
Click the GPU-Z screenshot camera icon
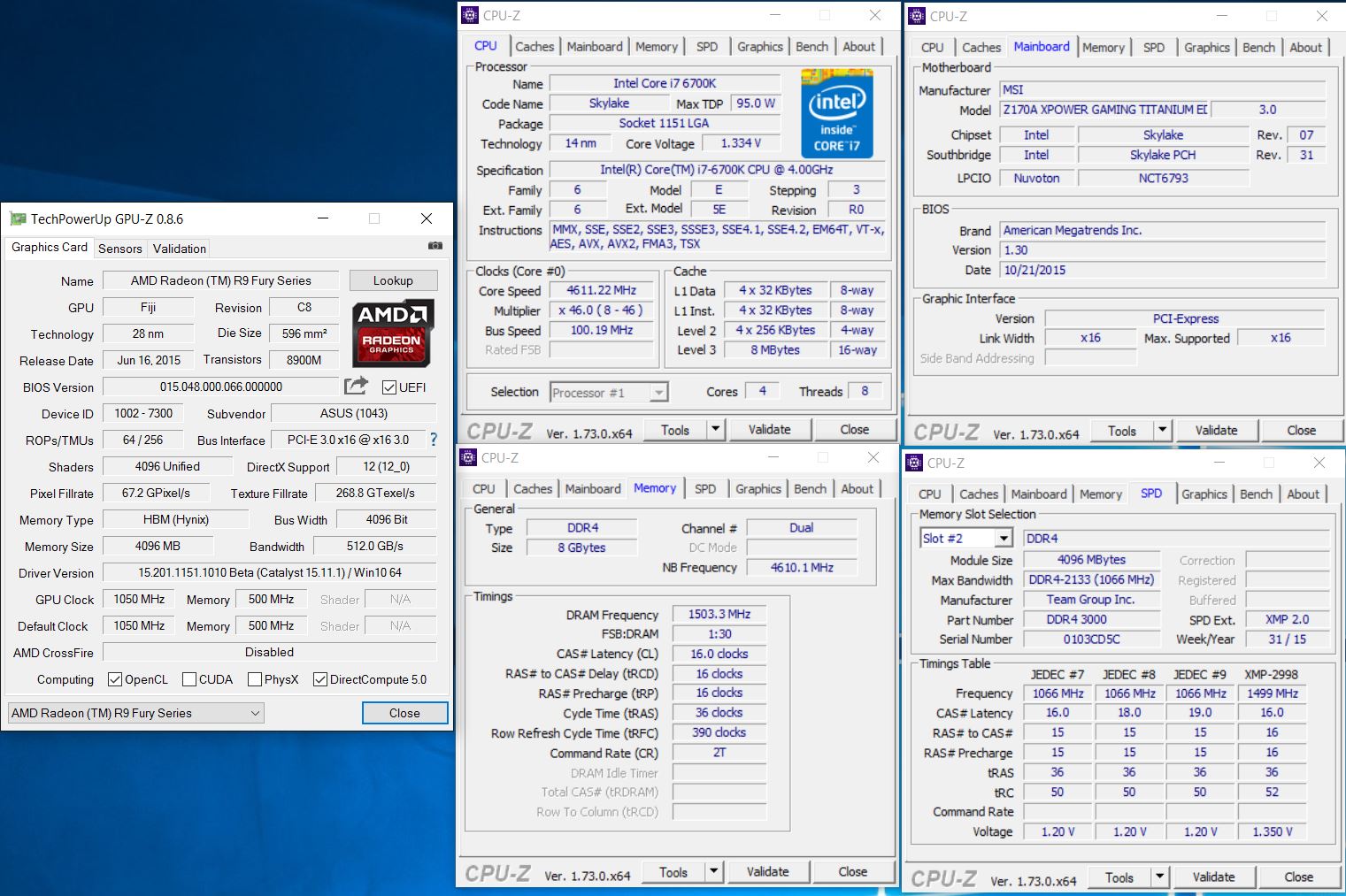coord(435,246)
